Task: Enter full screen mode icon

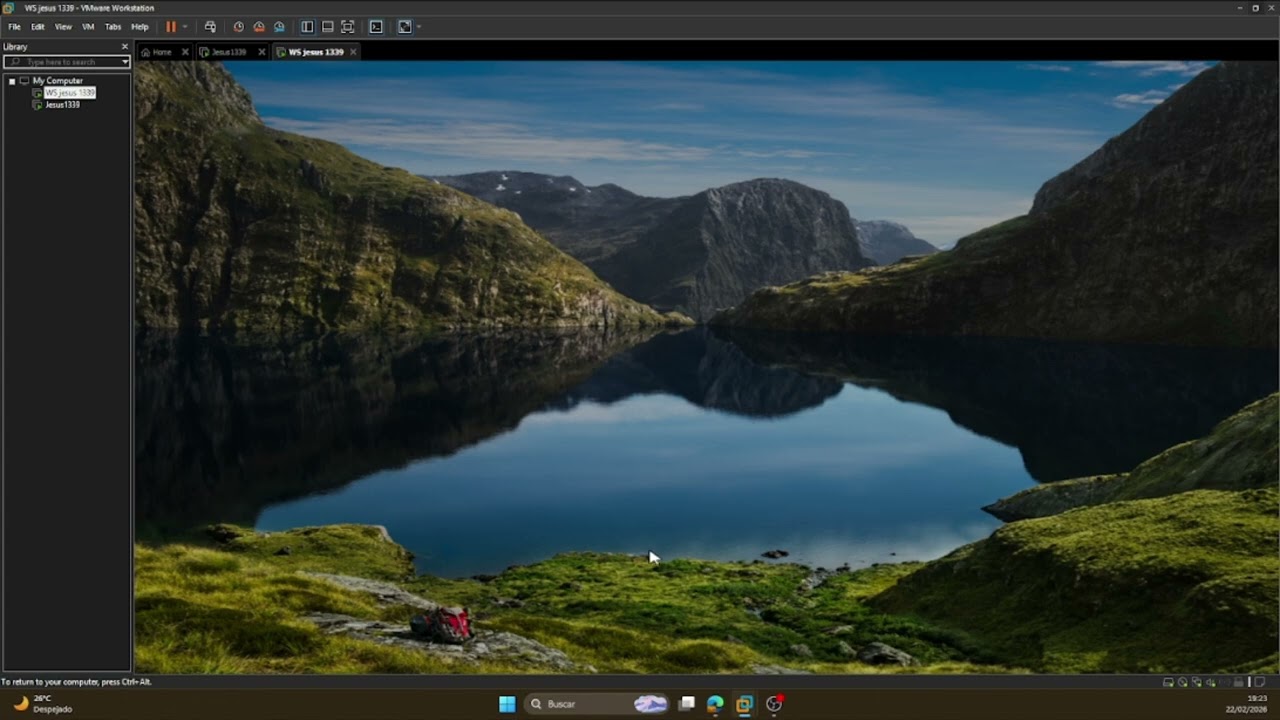Action: (347, 27)
